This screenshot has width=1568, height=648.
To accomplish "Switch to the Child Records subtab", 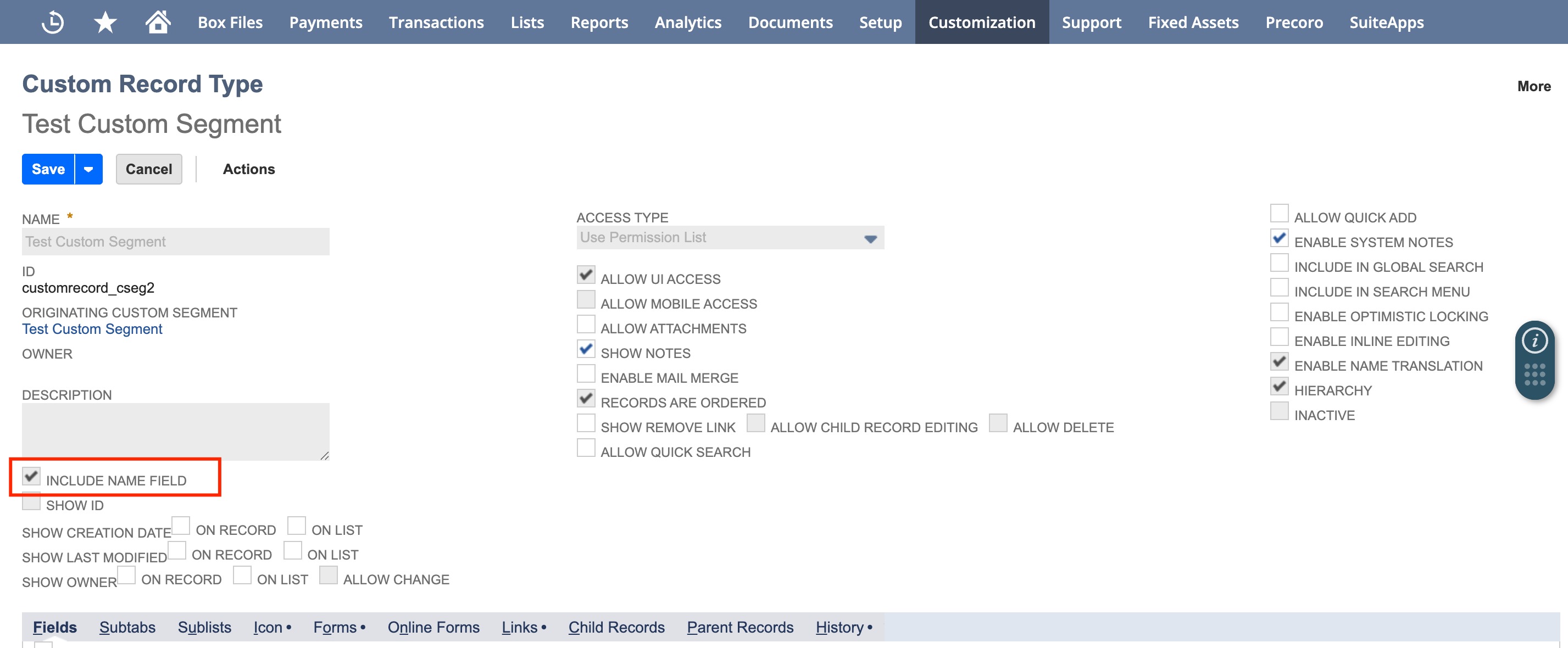I will (616, 627).
